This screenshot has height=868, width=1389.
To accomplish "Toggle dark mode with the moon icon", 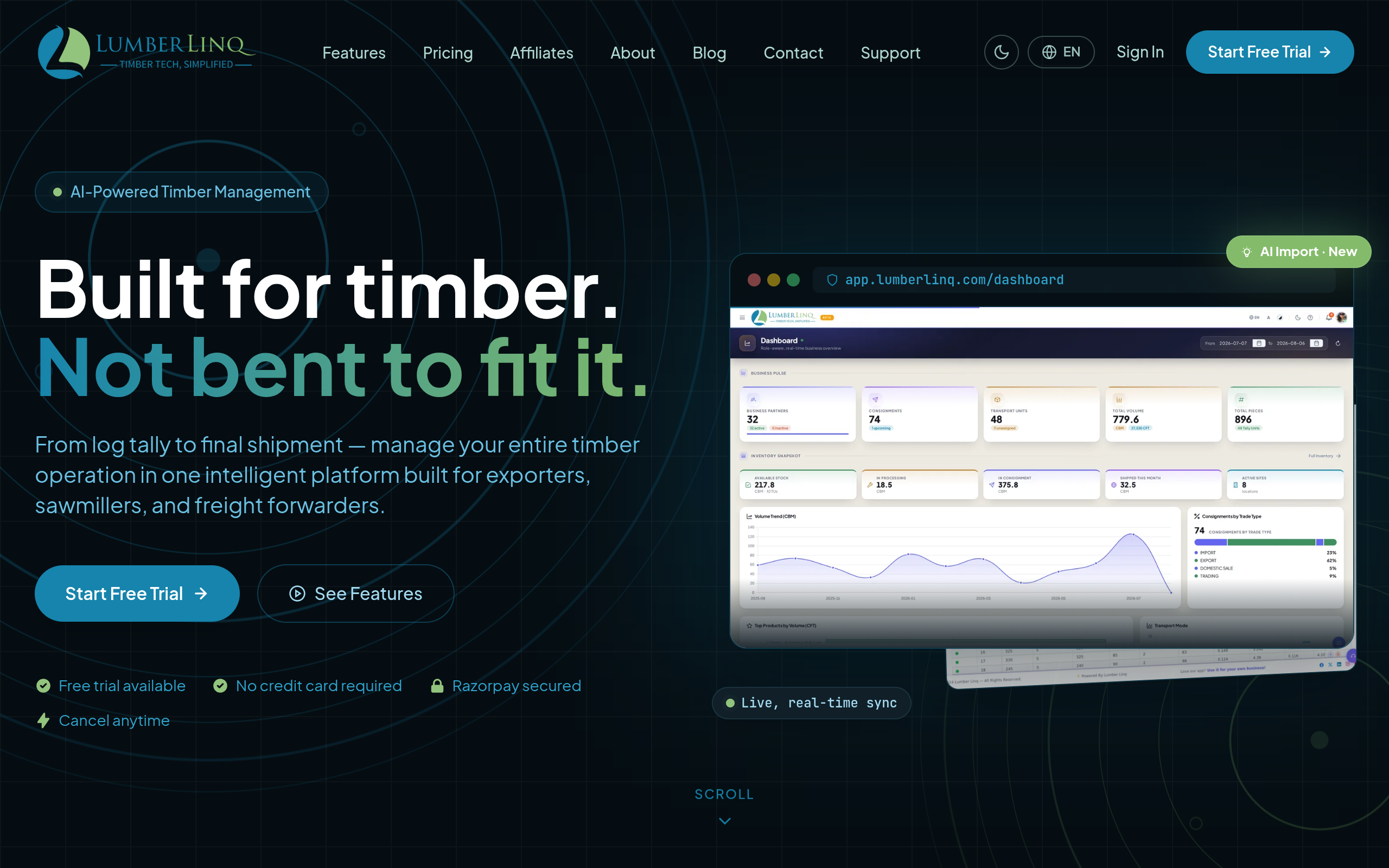I will (1001, 52).
